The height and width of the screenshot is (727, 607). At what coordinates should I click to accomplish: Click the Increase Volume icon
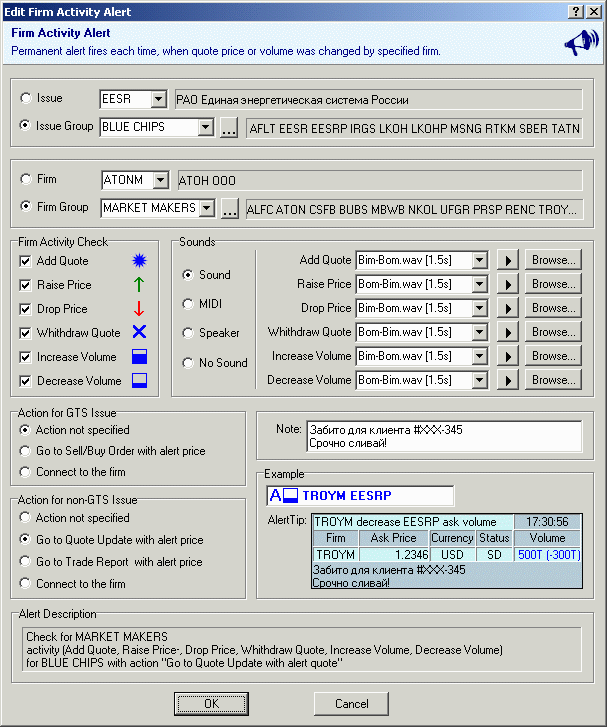click(x=140, y=357)
